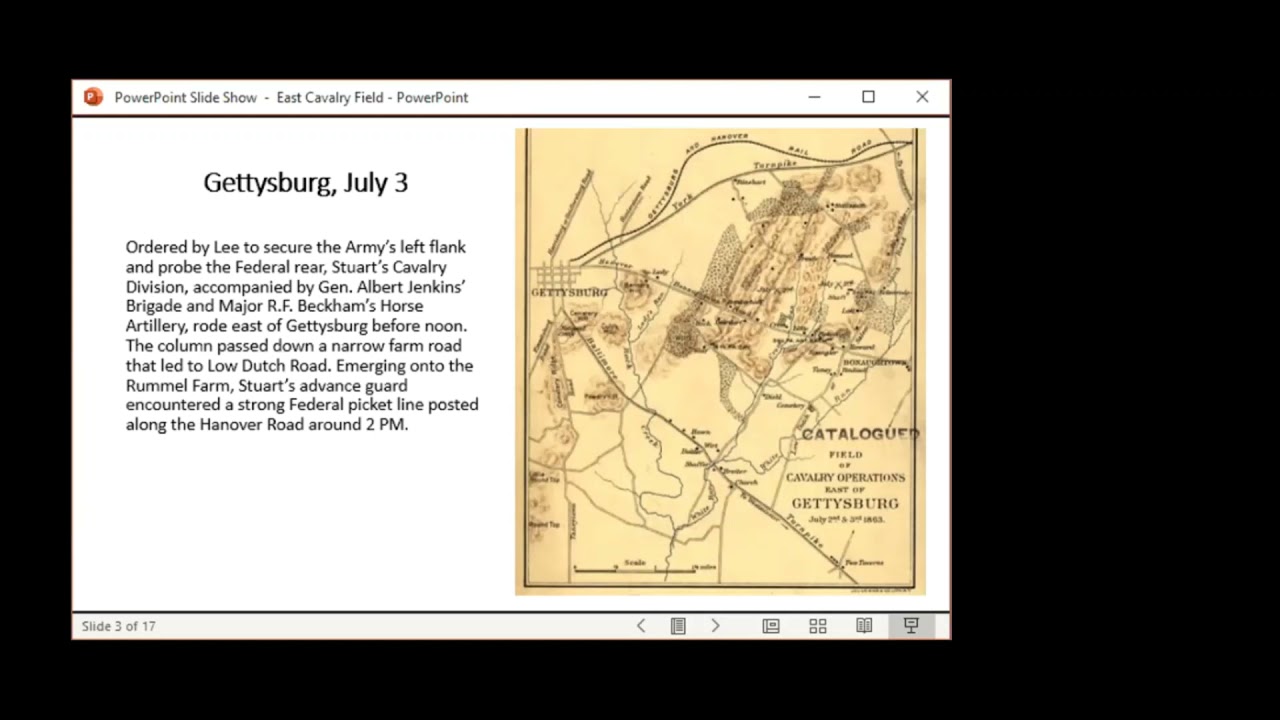Viewport: 1280px width, 720px height.
Task: Click the cavalry operations map image
Action: 720,361
